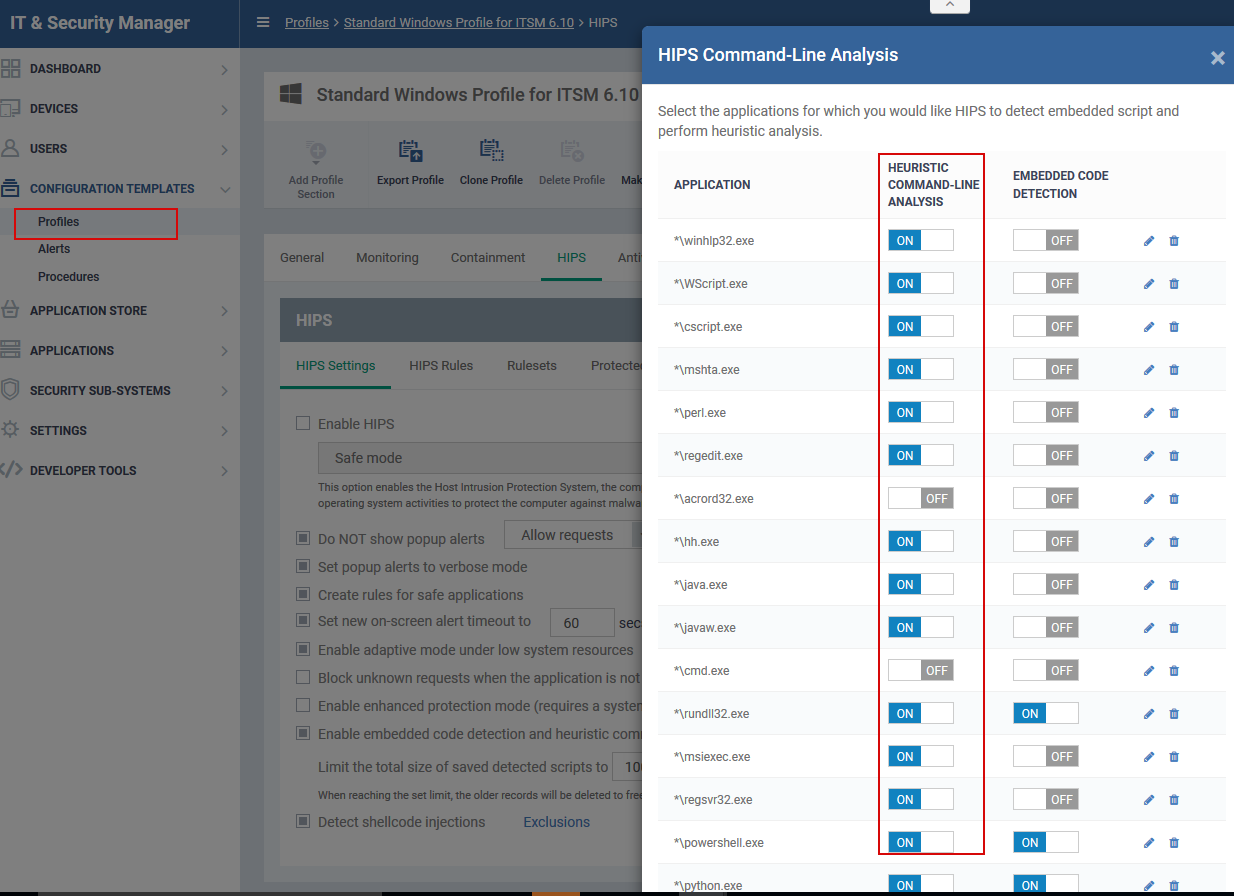
Task: Click the Dashboard sidebar icon
Action: pyautogui.click(x=11, y=69)
